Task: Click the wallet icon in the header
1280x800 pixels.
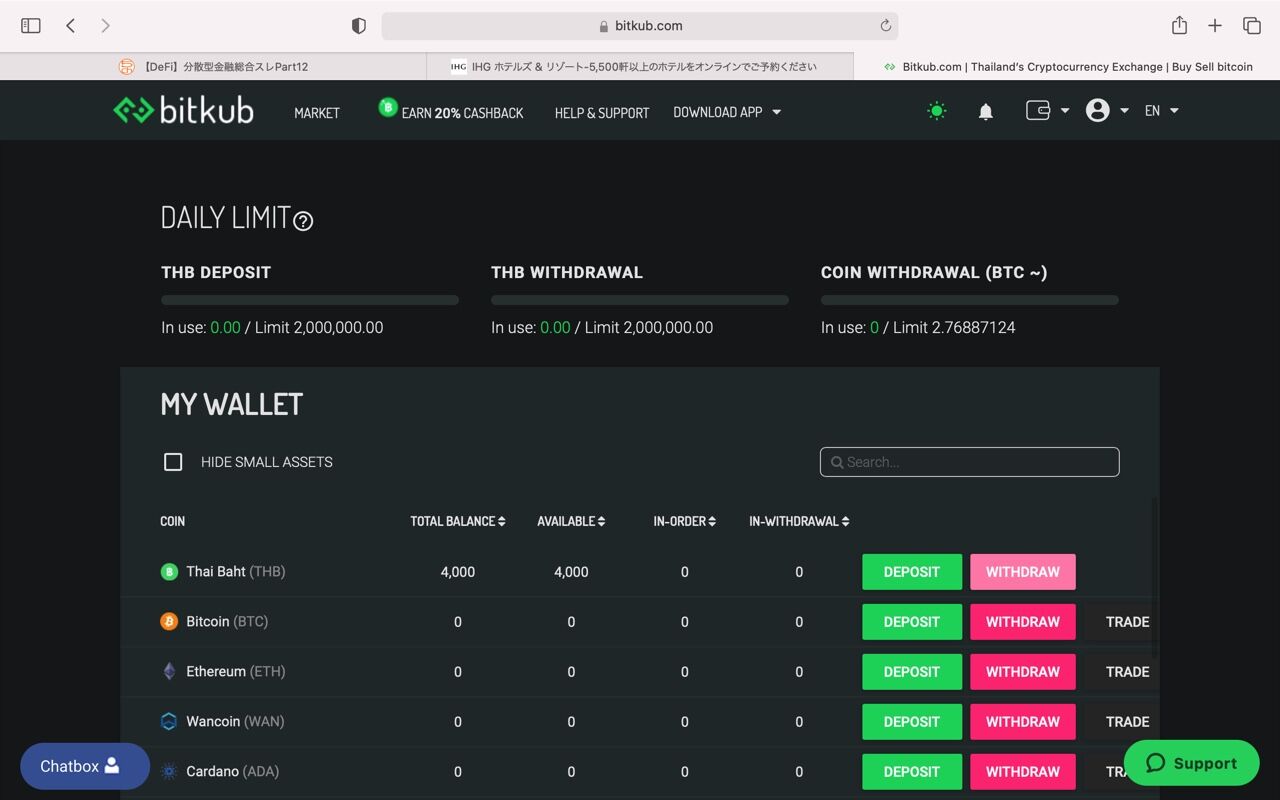Action: coord(1039,110)
